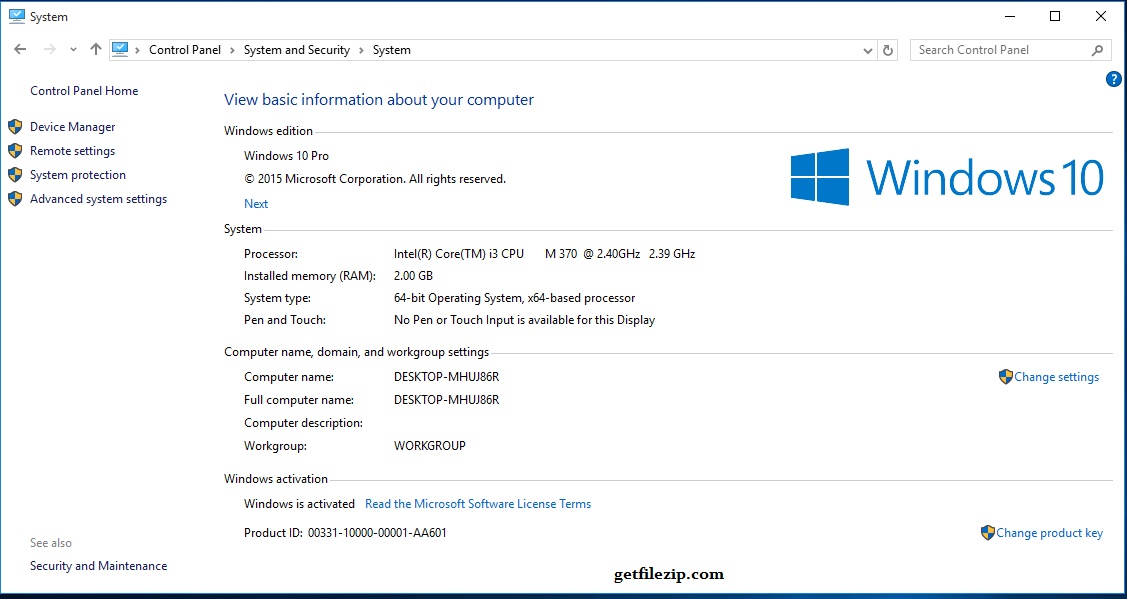1127x599 pixels.
Task: Click the No Pen or Touch Input text
Action: 525,320
